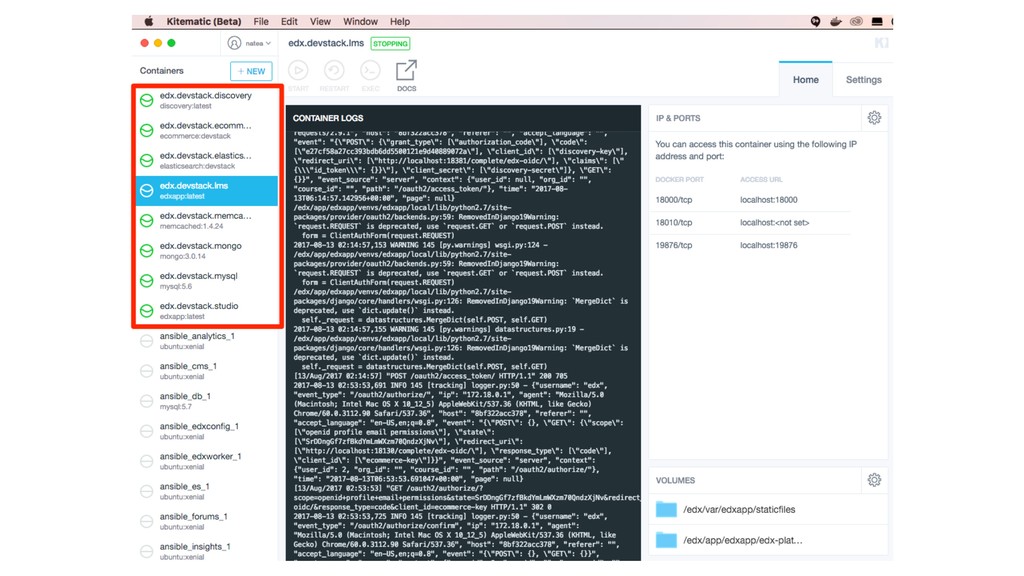Click the Docker whale menu bar icon
This screenshot has width=1024, height=576.
pos(835,22)
